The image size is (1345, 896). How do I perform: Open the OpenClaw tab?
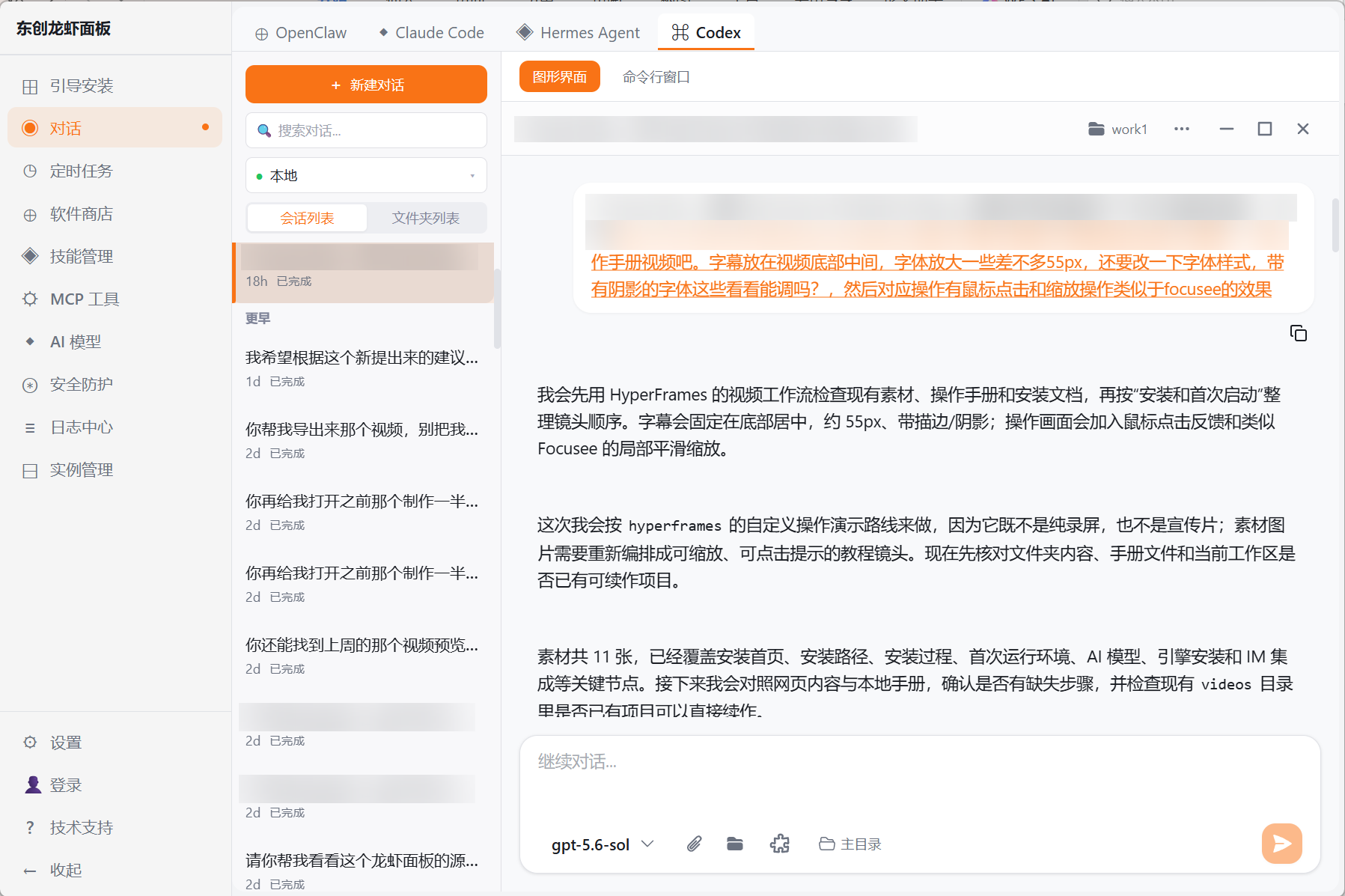click(301, 33)
